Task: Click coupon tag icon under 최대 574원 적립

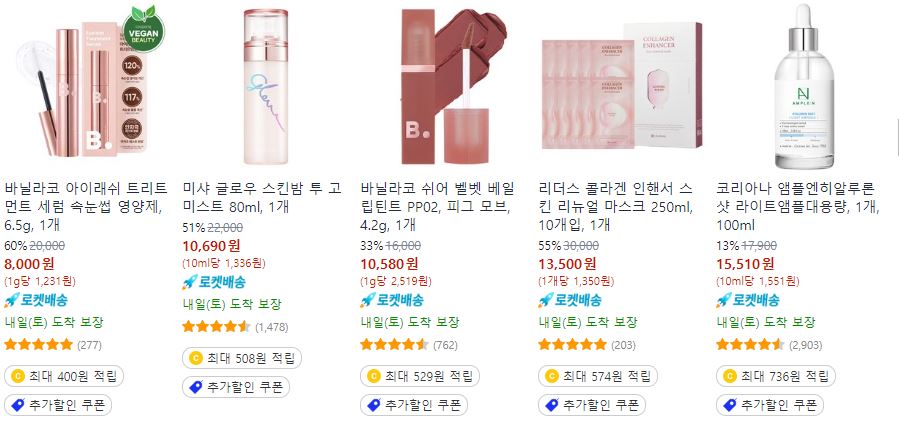Action: pyautogui.click(x=552, y=405)
